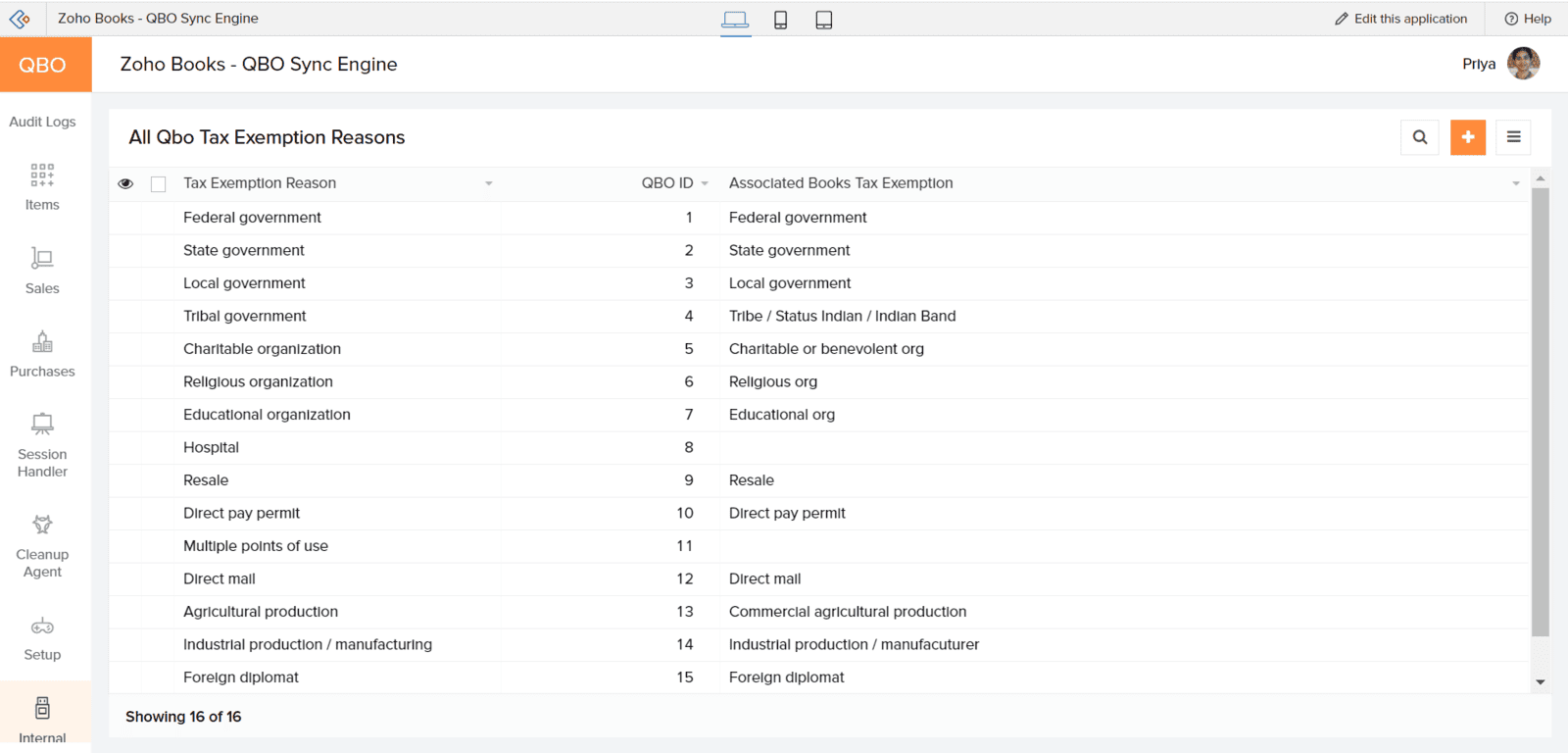The height and width of the screenshot is (753, 1568).
Task: Select the Federal government reason row
Action: tap(818, 218)
